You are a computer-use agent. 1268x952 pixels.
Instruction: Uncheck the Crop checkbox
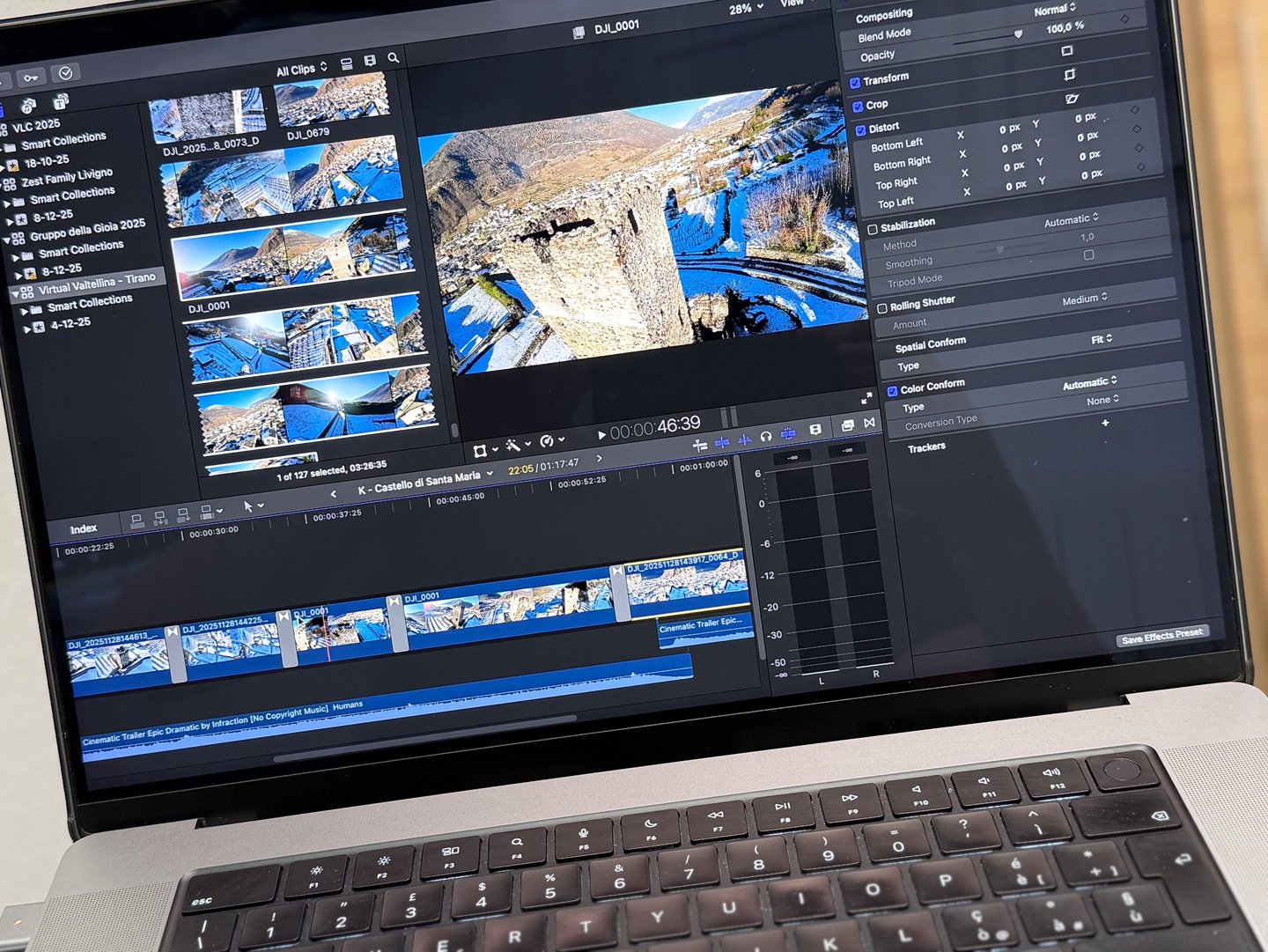(x=858, y=107)
